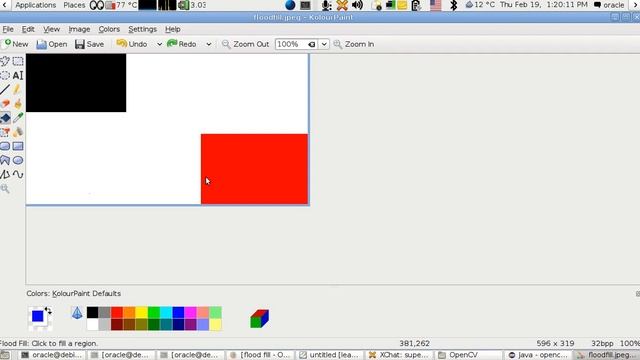Select the Eraser tool
The height and width of the screenshot is (360, 640).
coord(5,104)
